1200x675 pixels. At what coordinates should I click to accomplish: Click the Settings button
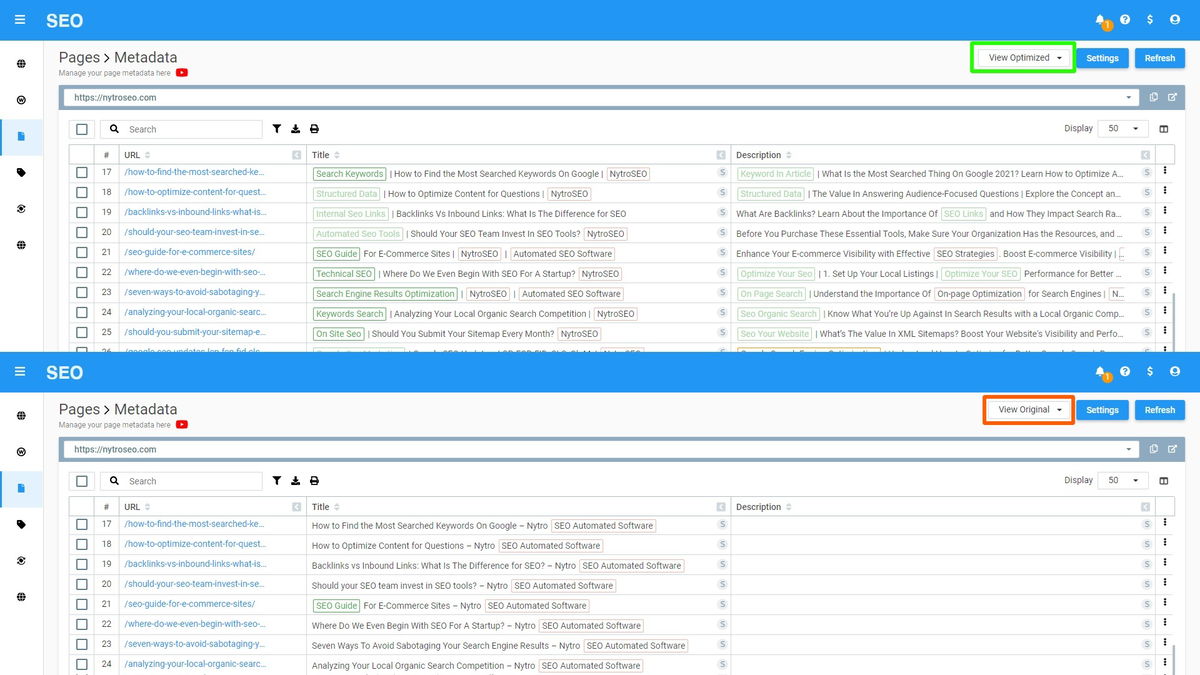pos(1102,57)
